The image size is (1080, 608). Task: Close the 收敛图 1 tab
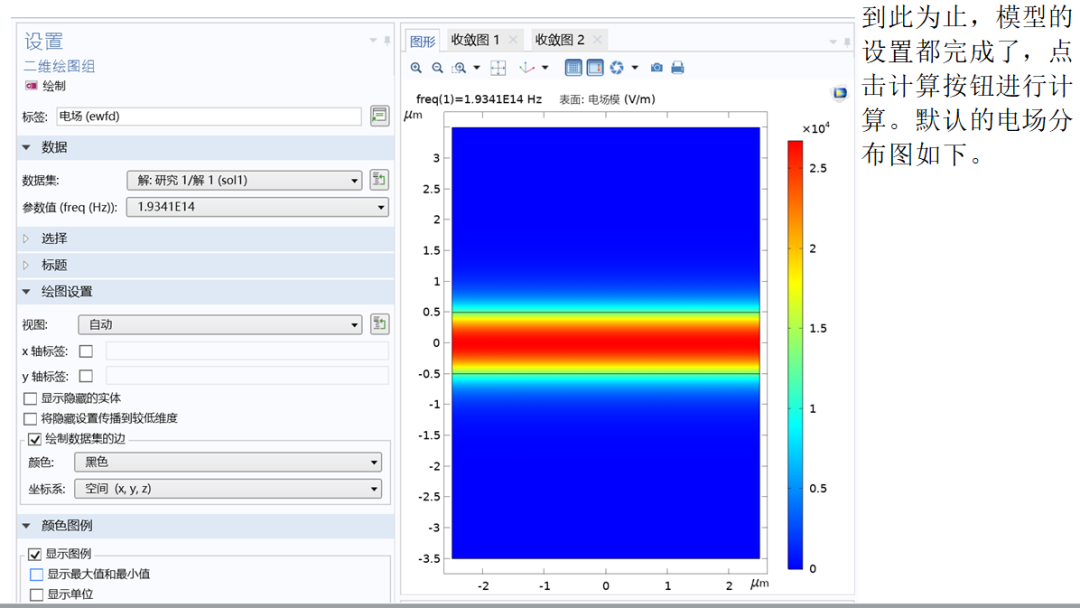513,40
